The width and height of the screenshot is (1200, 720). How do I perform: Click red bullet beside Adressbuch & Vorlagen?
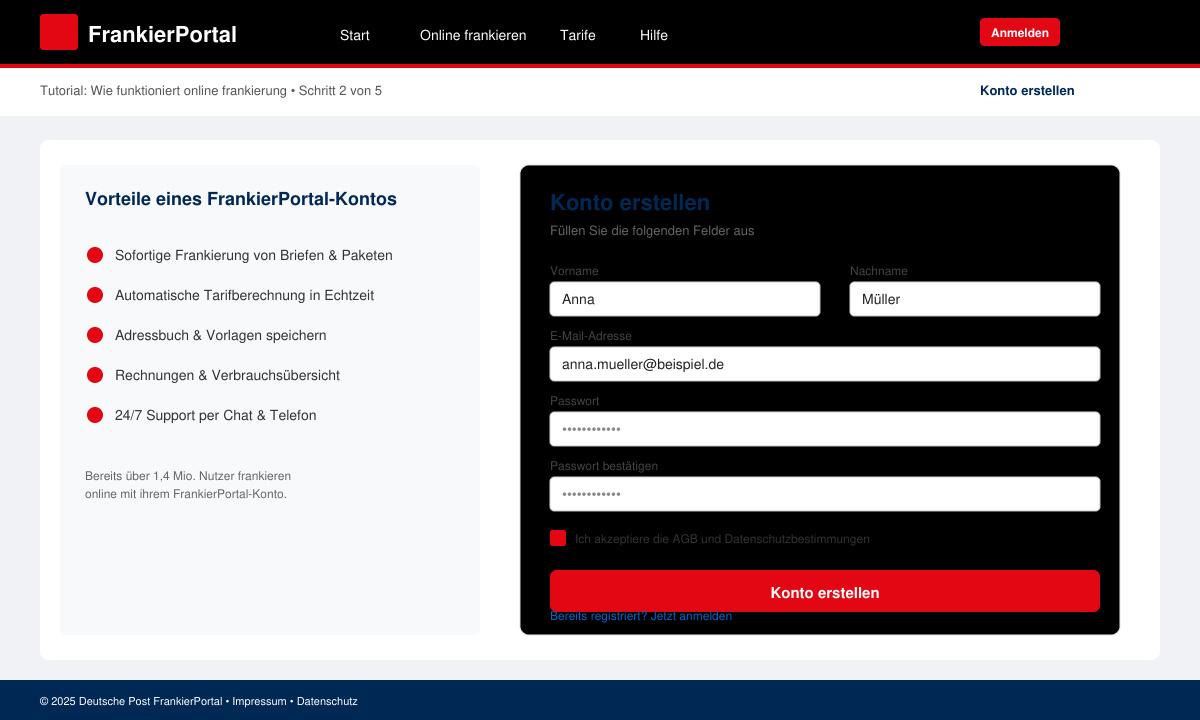pos(95,335)
